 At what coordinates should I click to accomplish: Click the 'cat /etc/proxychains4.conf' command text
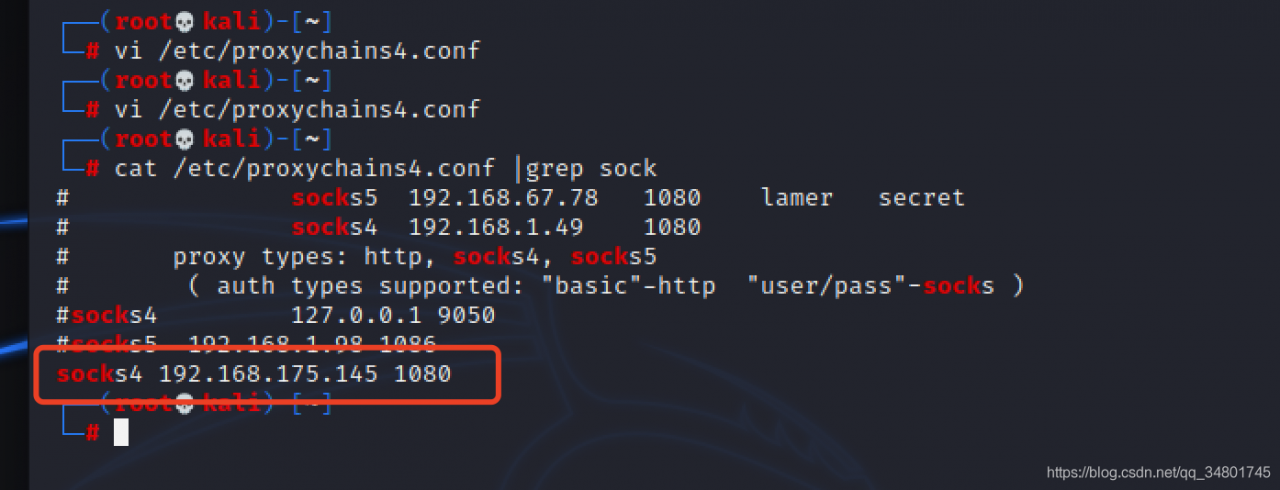304,168
